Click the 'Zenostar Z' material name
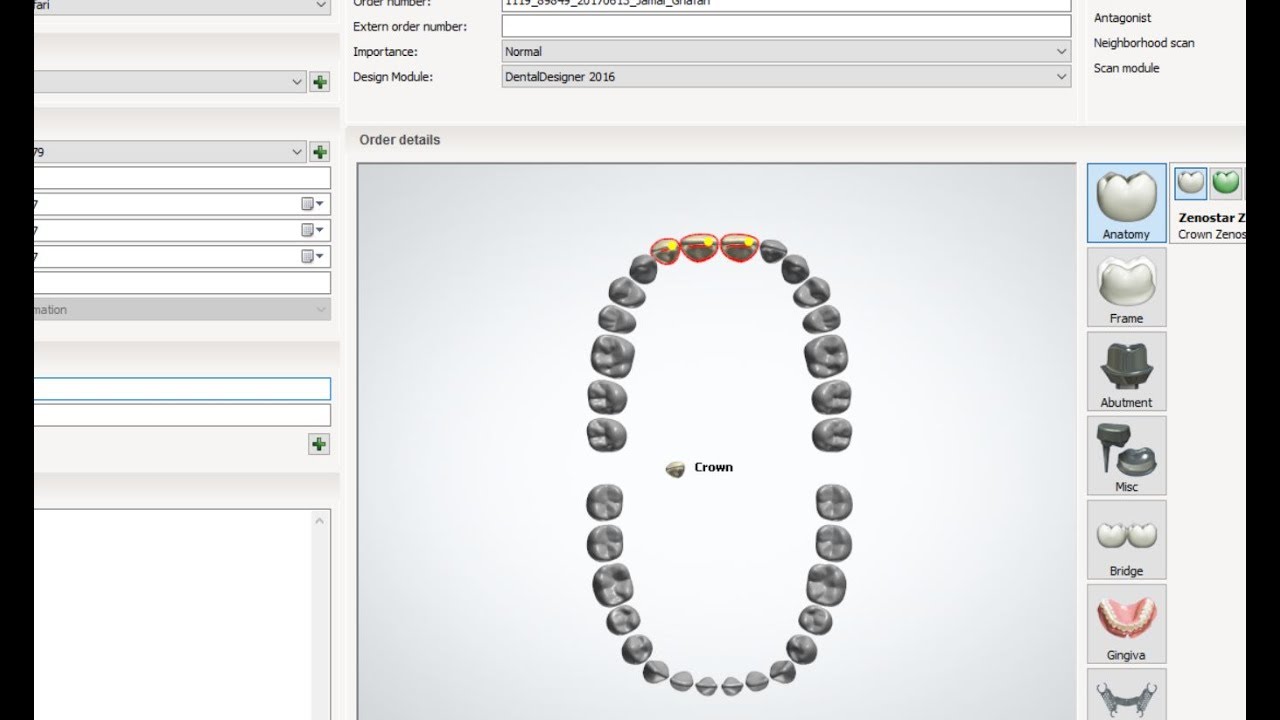The image size is (1280, 720). [1212, 217]
